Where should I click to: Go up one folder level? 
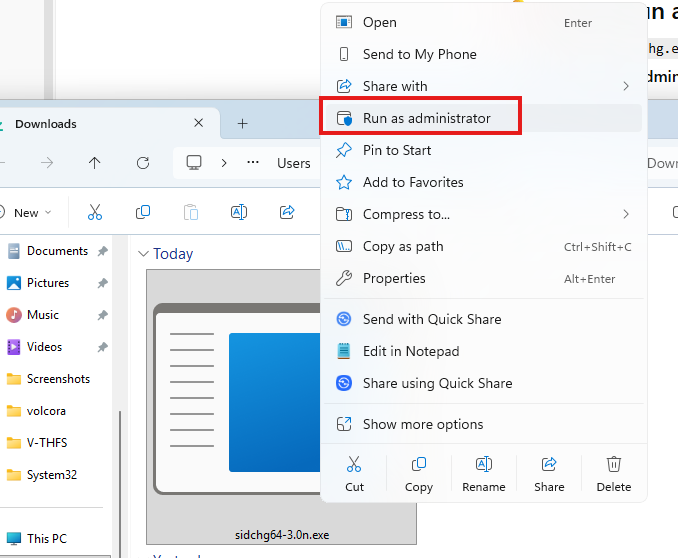click(94, 163)
